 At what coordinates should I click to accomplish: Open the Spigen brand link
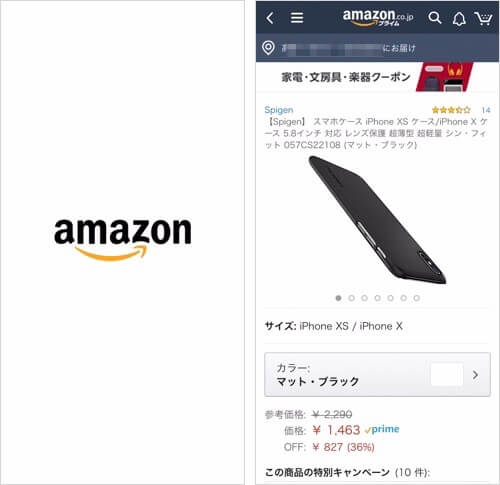[279, 110]
